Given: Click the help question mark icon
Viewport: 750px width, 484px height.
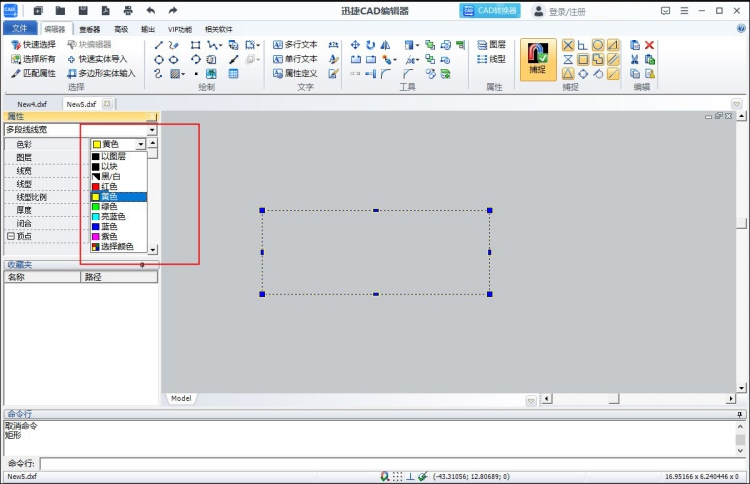Looking at the screenshot, I should coord(741,29).
